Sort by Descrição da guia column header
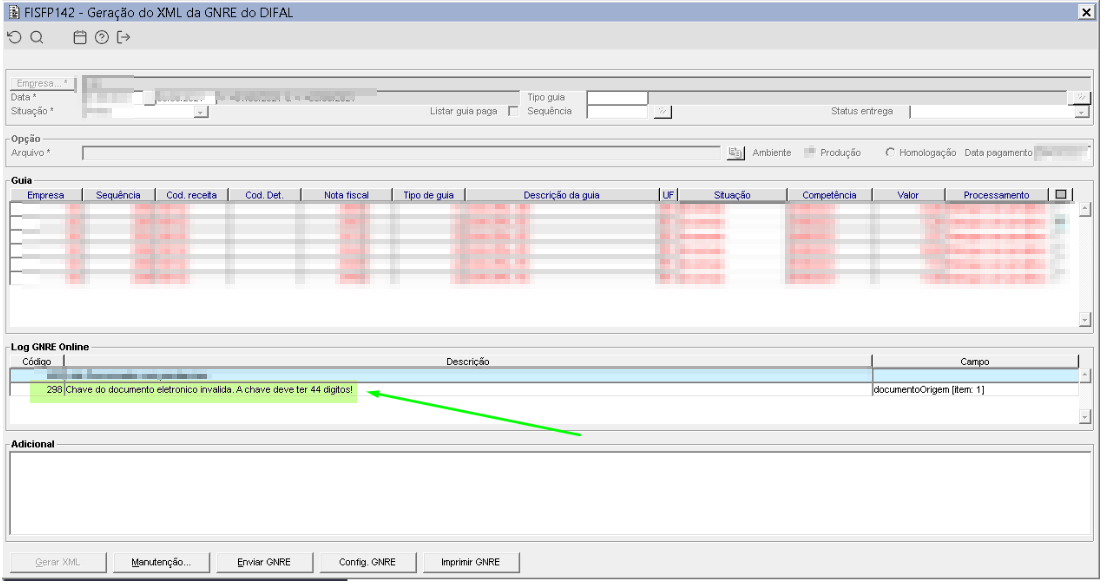This screenshot has width=1106, height=584. click(x=561, y=195)
